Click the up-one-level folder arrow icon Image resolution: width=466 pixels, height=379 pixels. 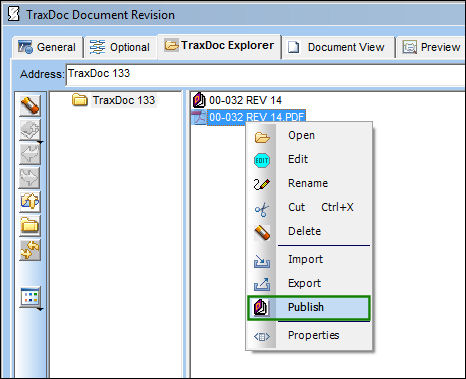(30, 202)
